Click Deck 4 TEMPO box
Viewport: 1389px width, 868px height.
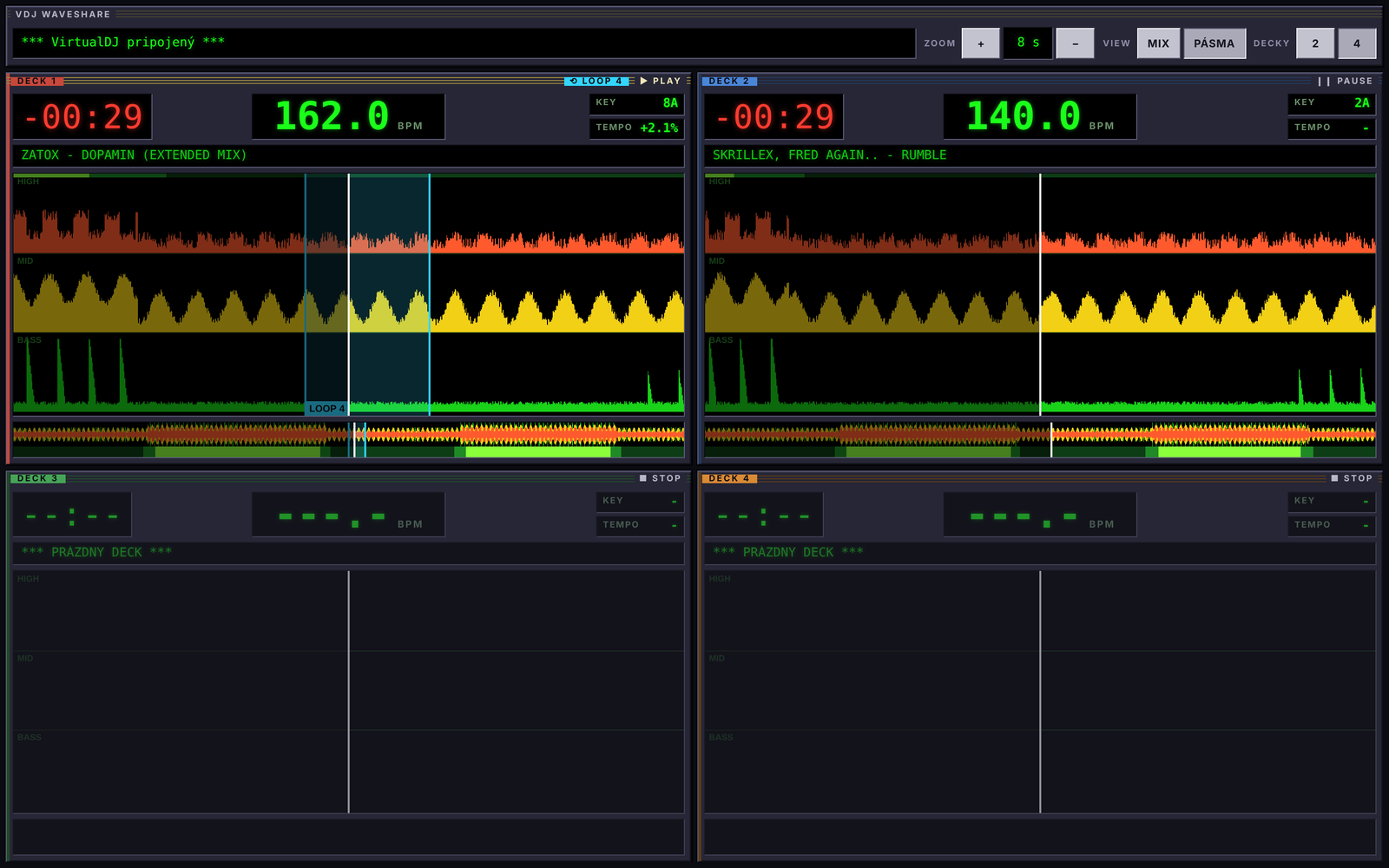(x=1333, y=525)
